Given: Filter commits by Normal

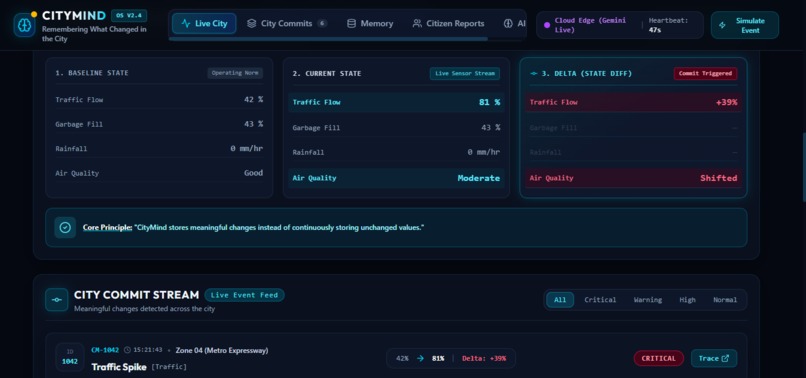Looking at the screenshot, I should pyautogui.click(x=725, y=300).
